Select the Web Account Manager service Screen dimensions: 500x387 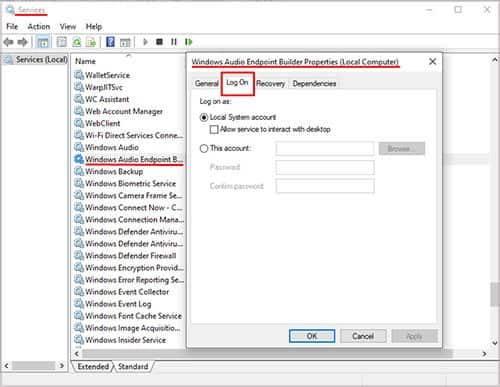pos(124,111)
